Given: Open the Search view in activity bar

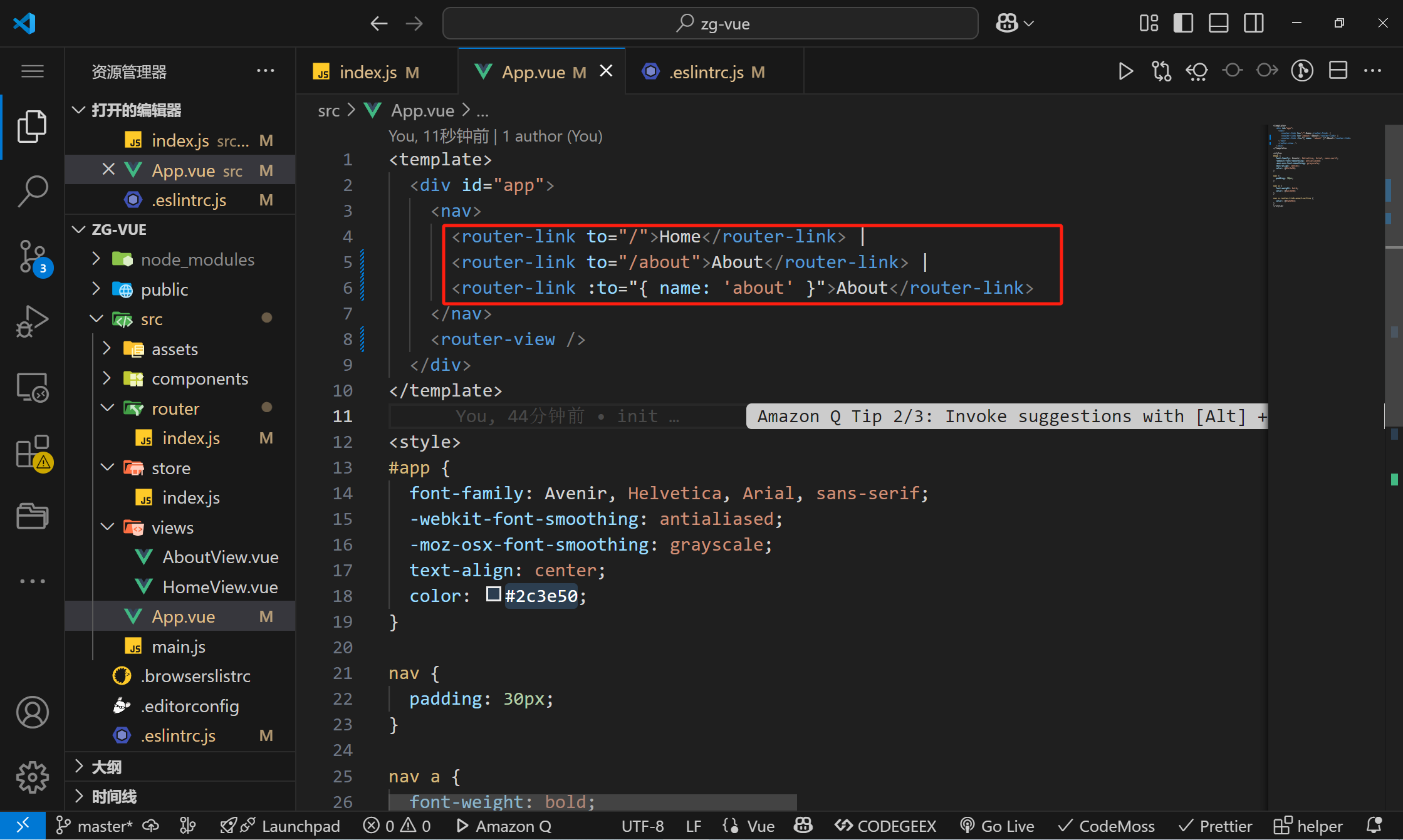Looking at the screenshot, I should pyautogui.click(x=32, y=190).
